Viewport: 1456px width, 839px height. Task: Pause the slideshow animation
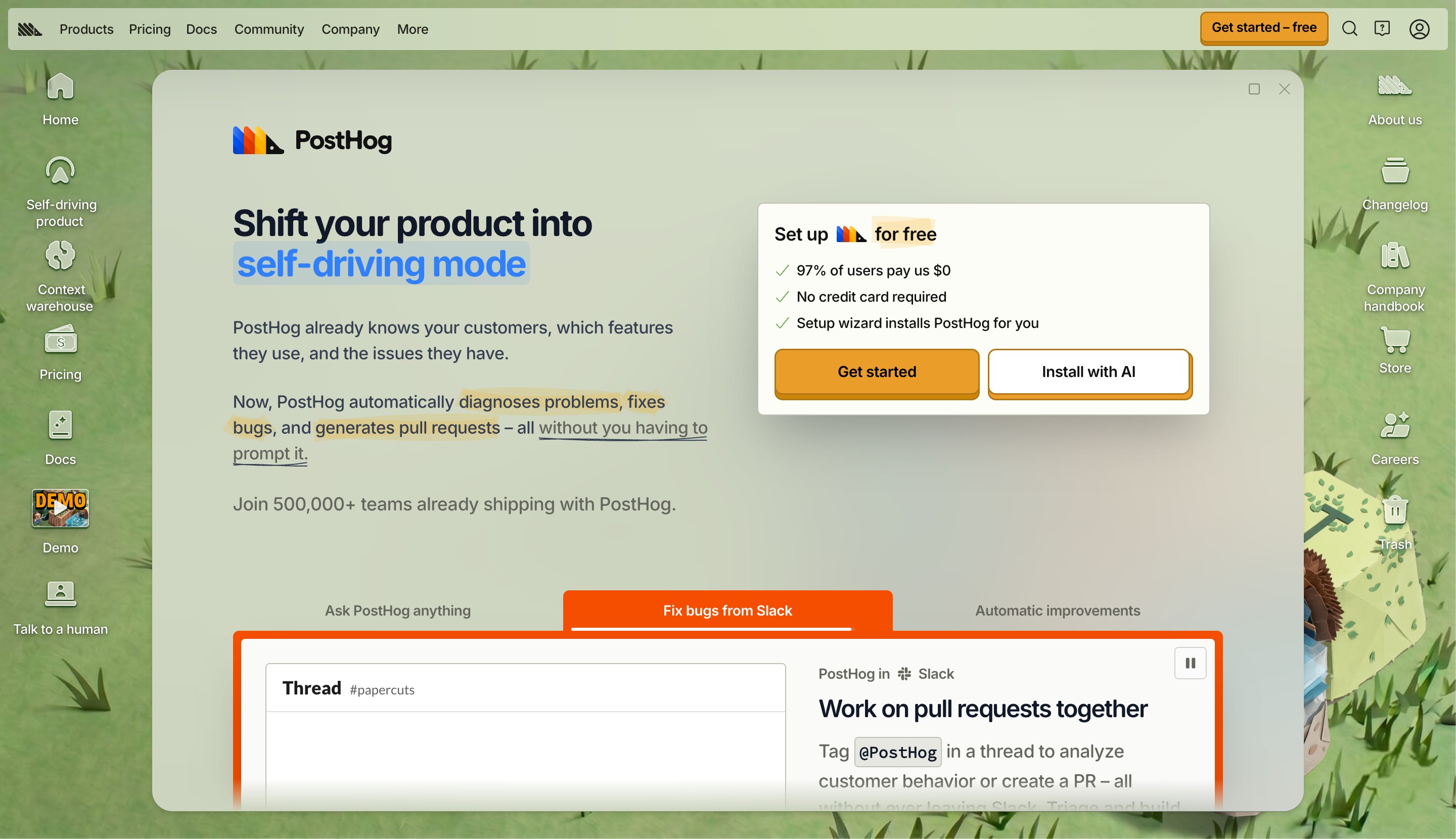coord(1190,663)
